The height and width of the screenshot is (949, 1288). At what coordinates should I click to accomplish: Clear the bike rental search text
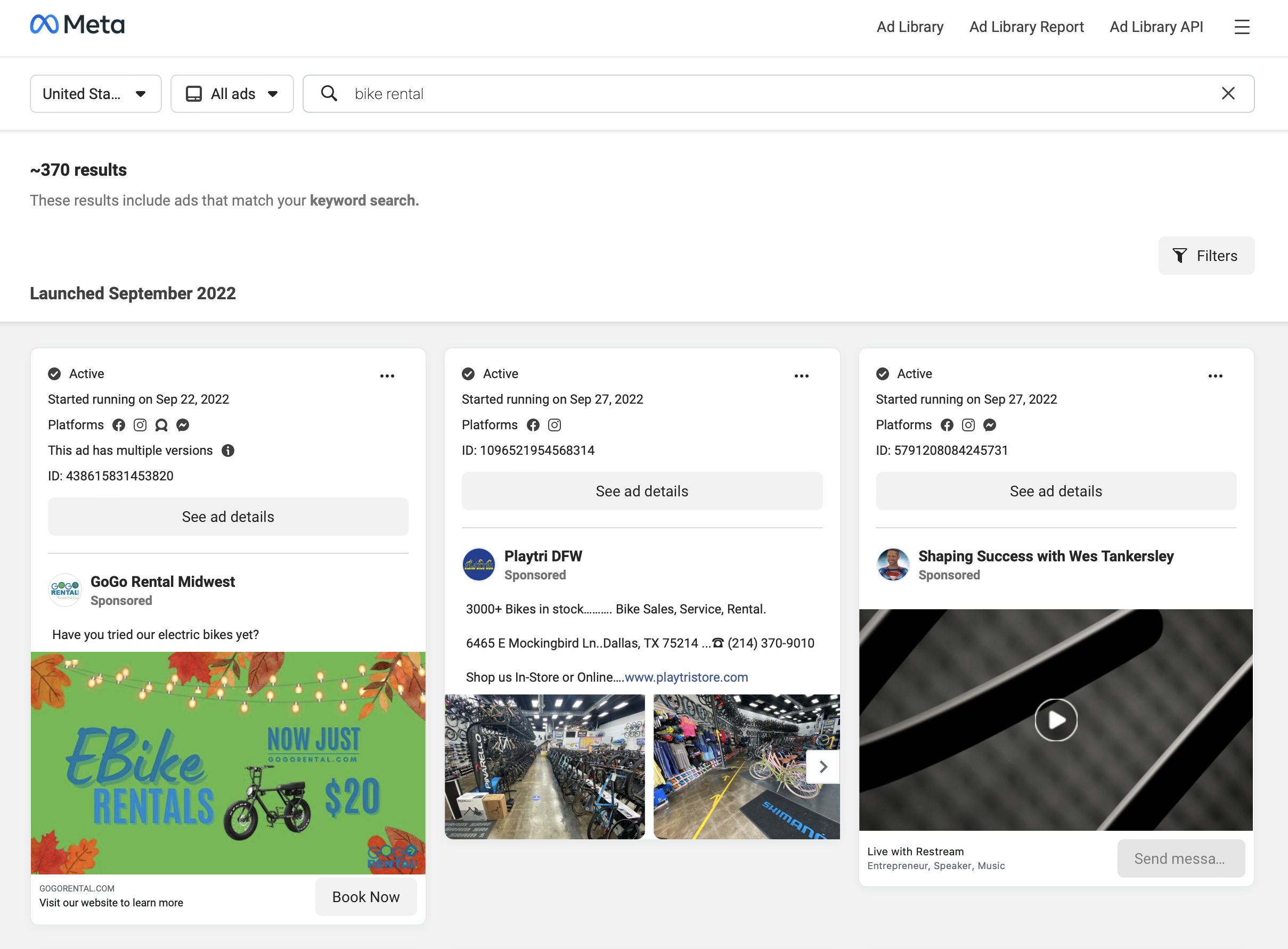[x=1228, y=94]
